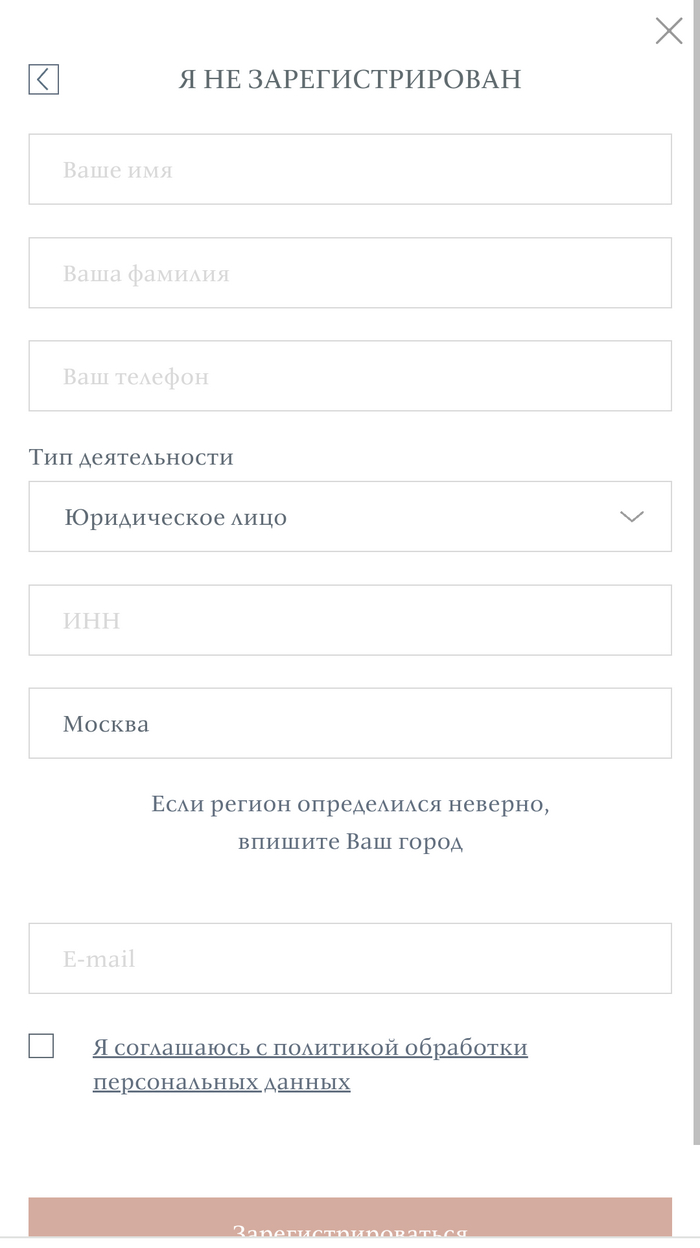700x1248 pixels.
Task: Select the 'Ваш телефон' phone field
Action: click(x=350, y=376)
